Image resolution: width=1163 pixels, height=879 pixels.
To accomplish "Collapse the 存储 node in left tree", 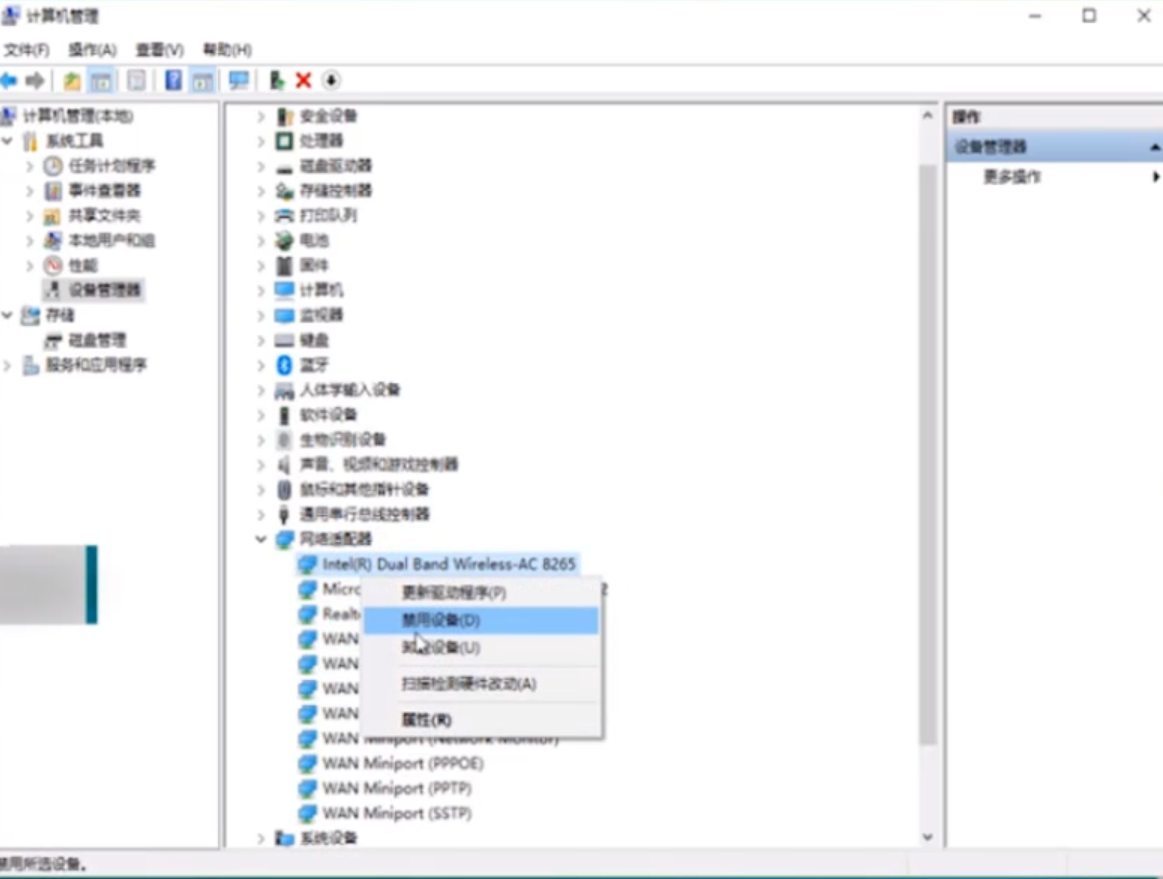I will click(7, 315).
